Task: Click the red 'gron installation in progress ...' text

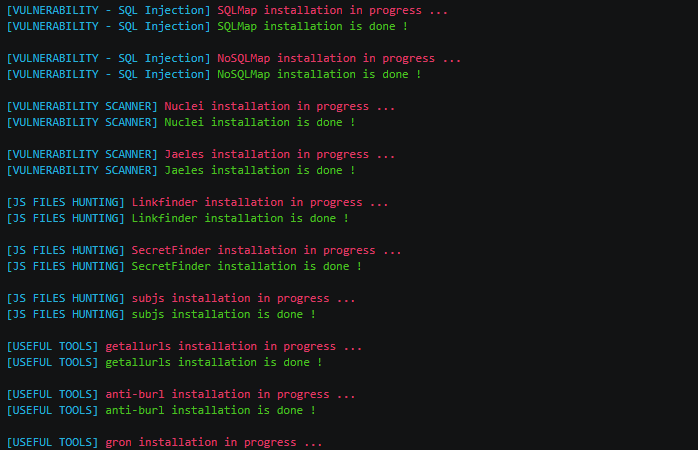Action: pos(214,443)
